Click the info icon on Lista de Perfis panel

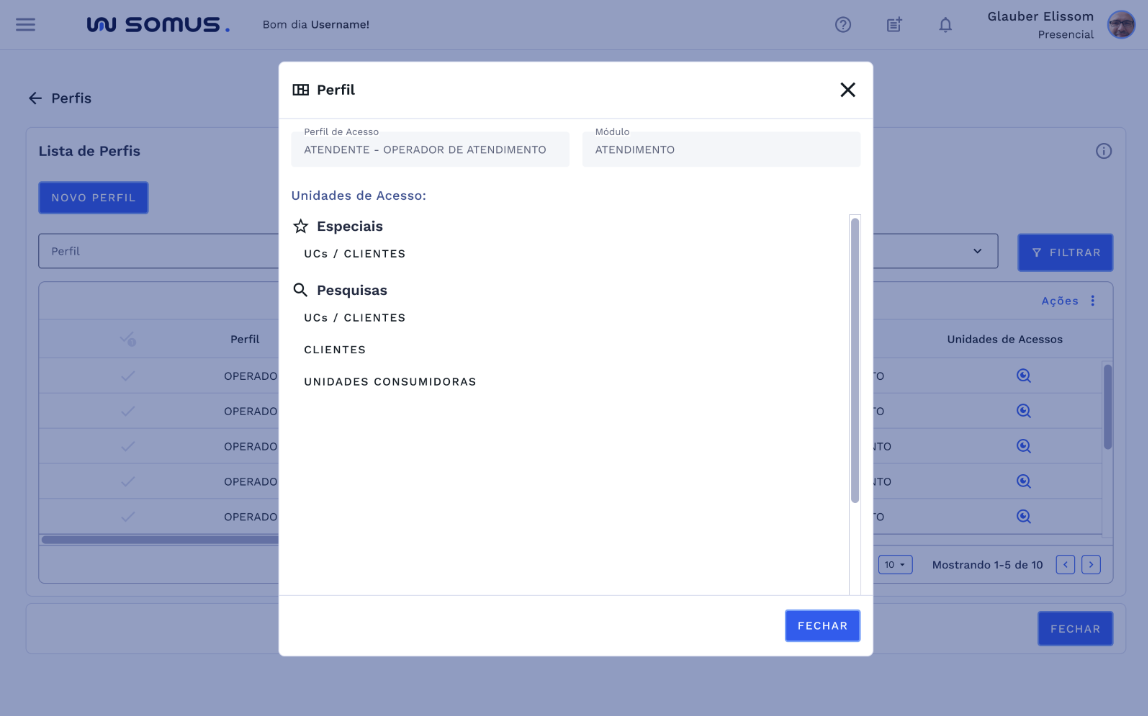click(x=1103, y=150)
